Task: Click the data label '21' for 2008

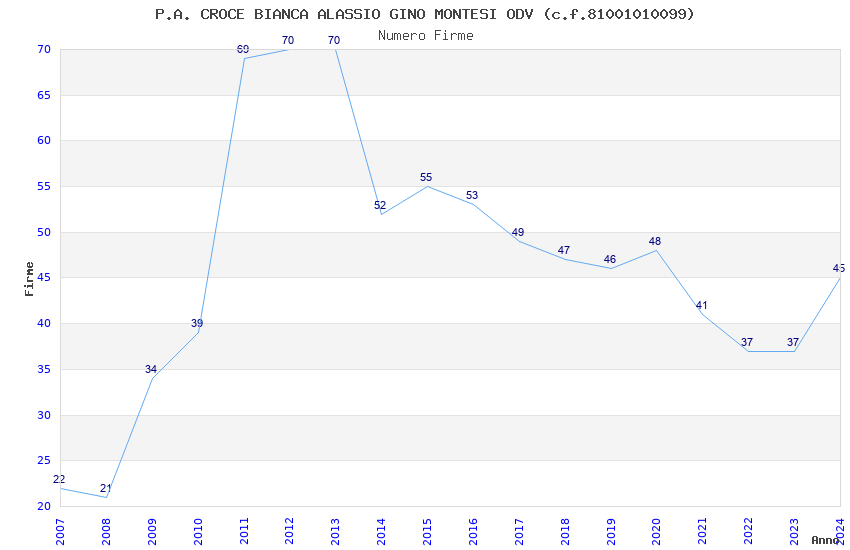Action: pos(105,488)
